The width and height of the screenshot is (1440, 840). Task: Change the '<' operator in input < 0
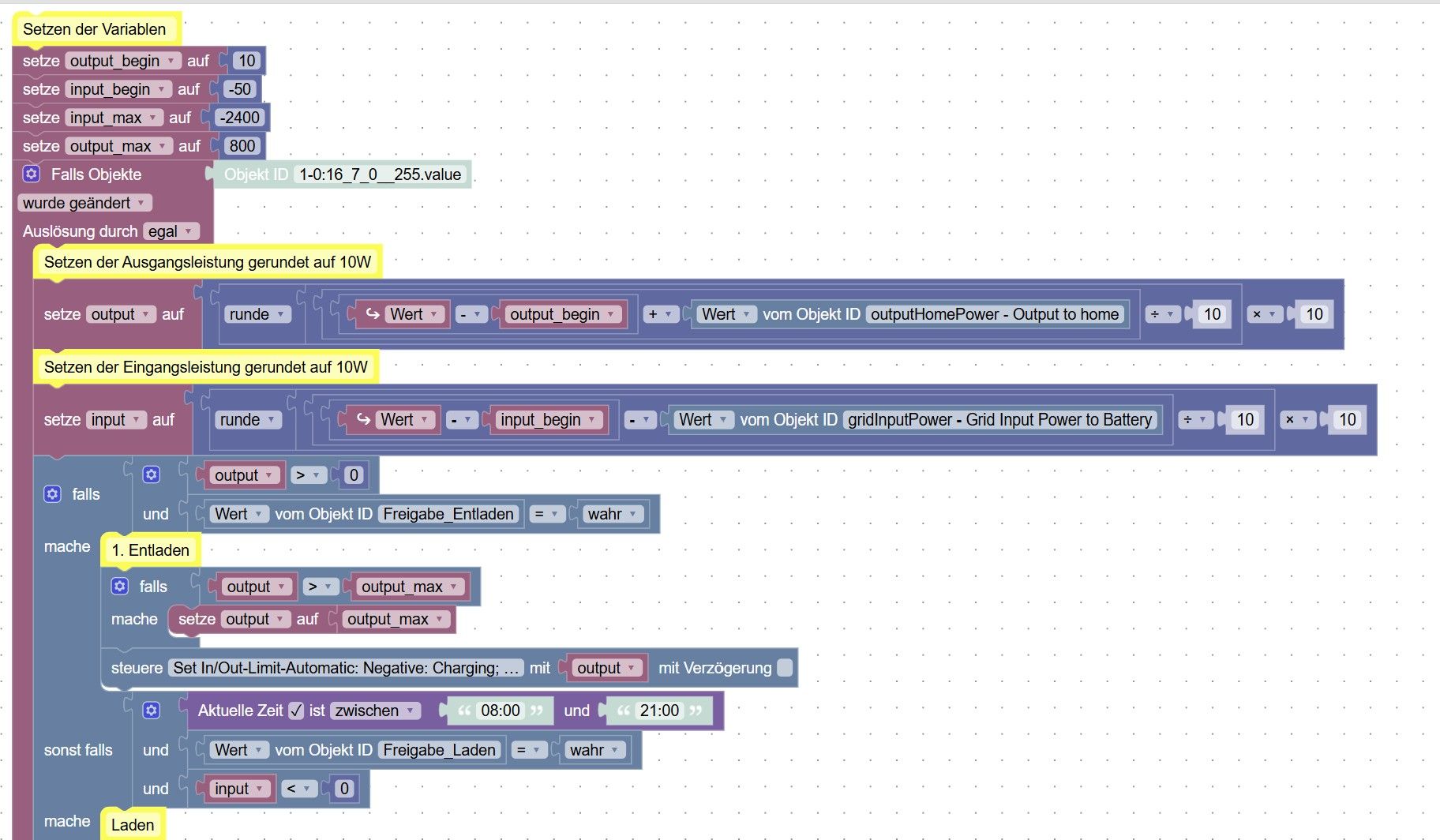[298, 788]
